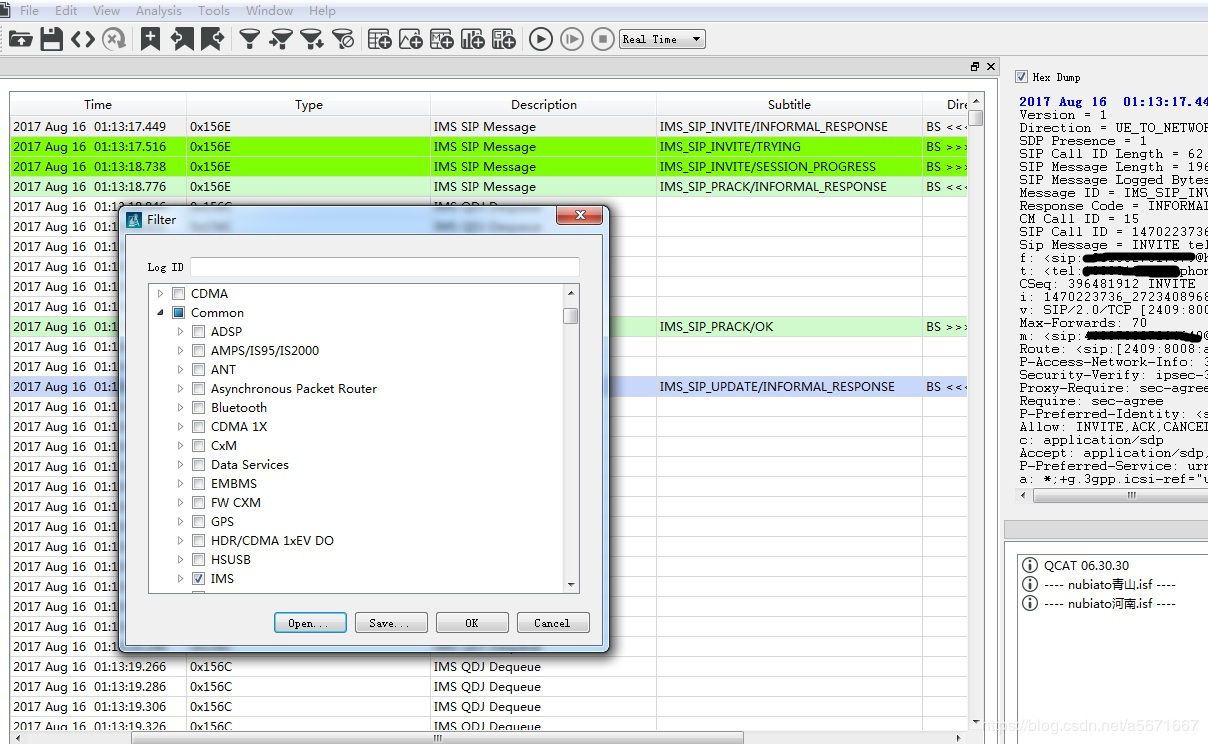Open the Help menu
Viewport: 1208px width, 744px height.
pos(322,11)
